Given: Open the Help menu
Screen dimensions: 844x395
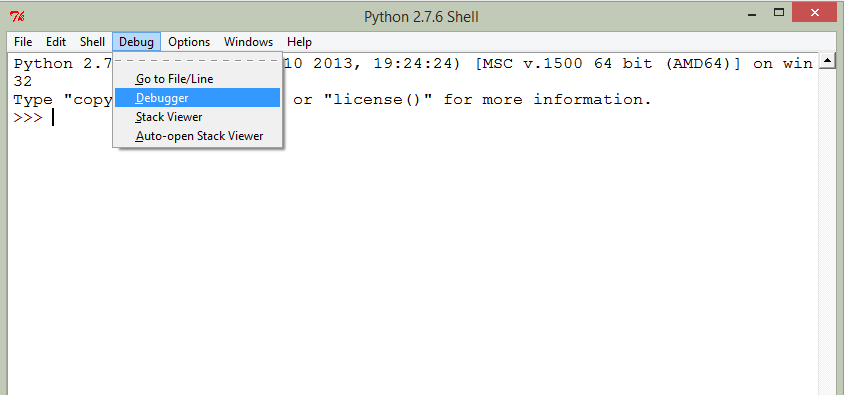Looking at the screenshot, I should pos(299,42).
